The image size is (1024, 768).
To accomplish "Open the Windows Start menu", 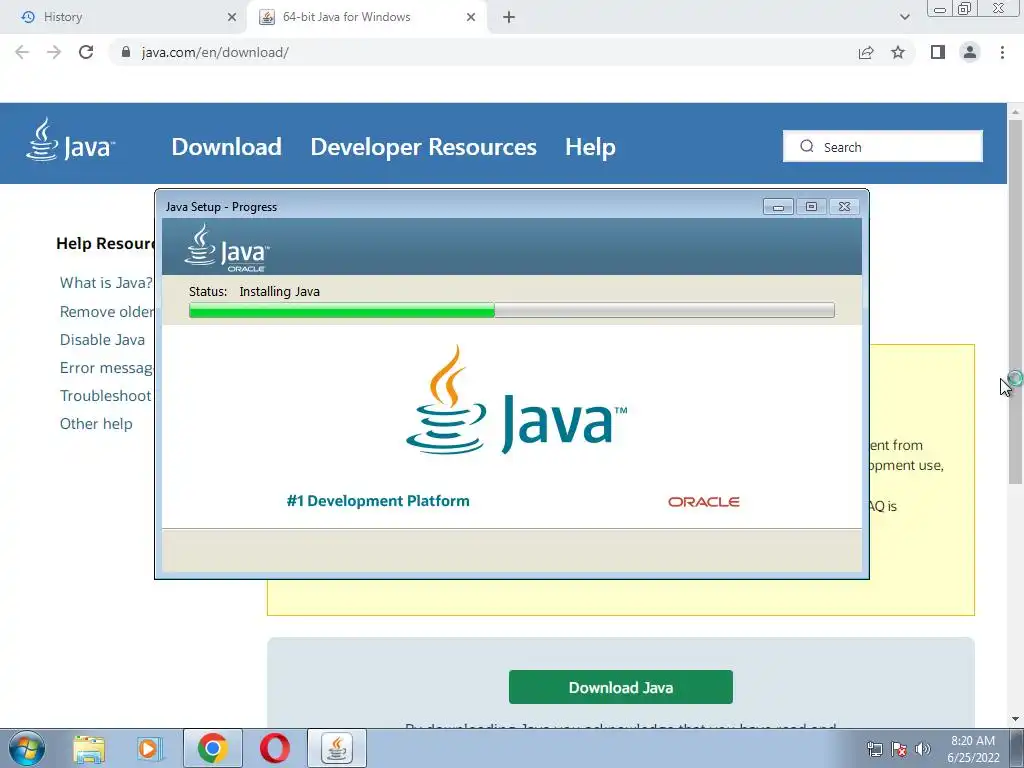I will coord(27,748).
